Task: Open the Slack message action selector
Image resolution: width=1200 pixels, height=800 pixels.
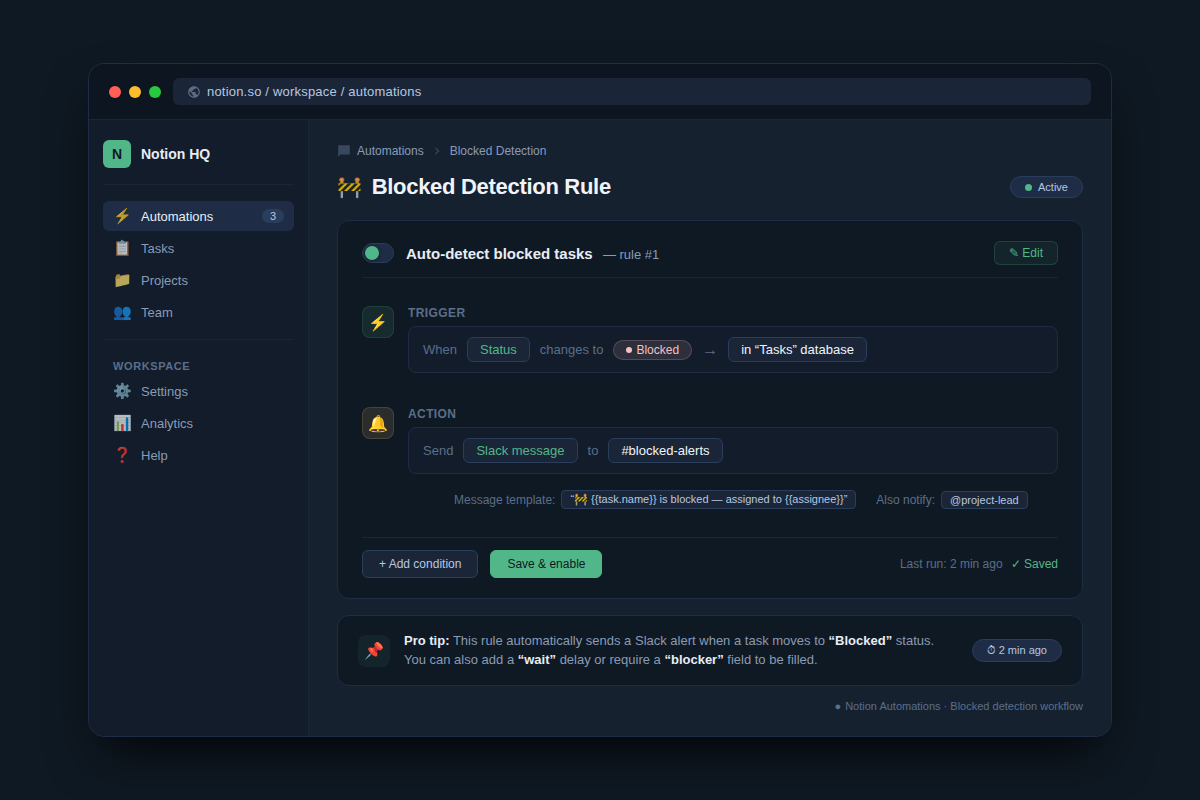Action: (520, 451)
